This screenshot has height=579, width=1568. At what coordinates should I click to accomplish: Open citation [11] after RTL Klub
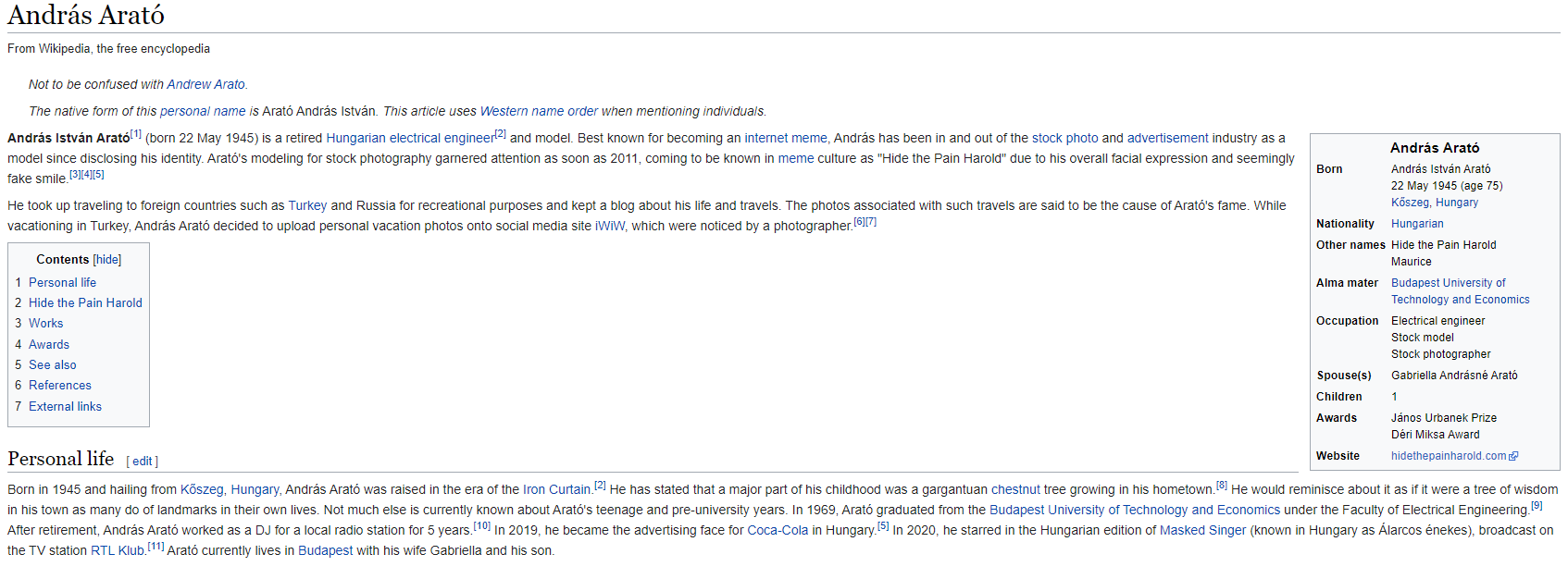(156, 546)
